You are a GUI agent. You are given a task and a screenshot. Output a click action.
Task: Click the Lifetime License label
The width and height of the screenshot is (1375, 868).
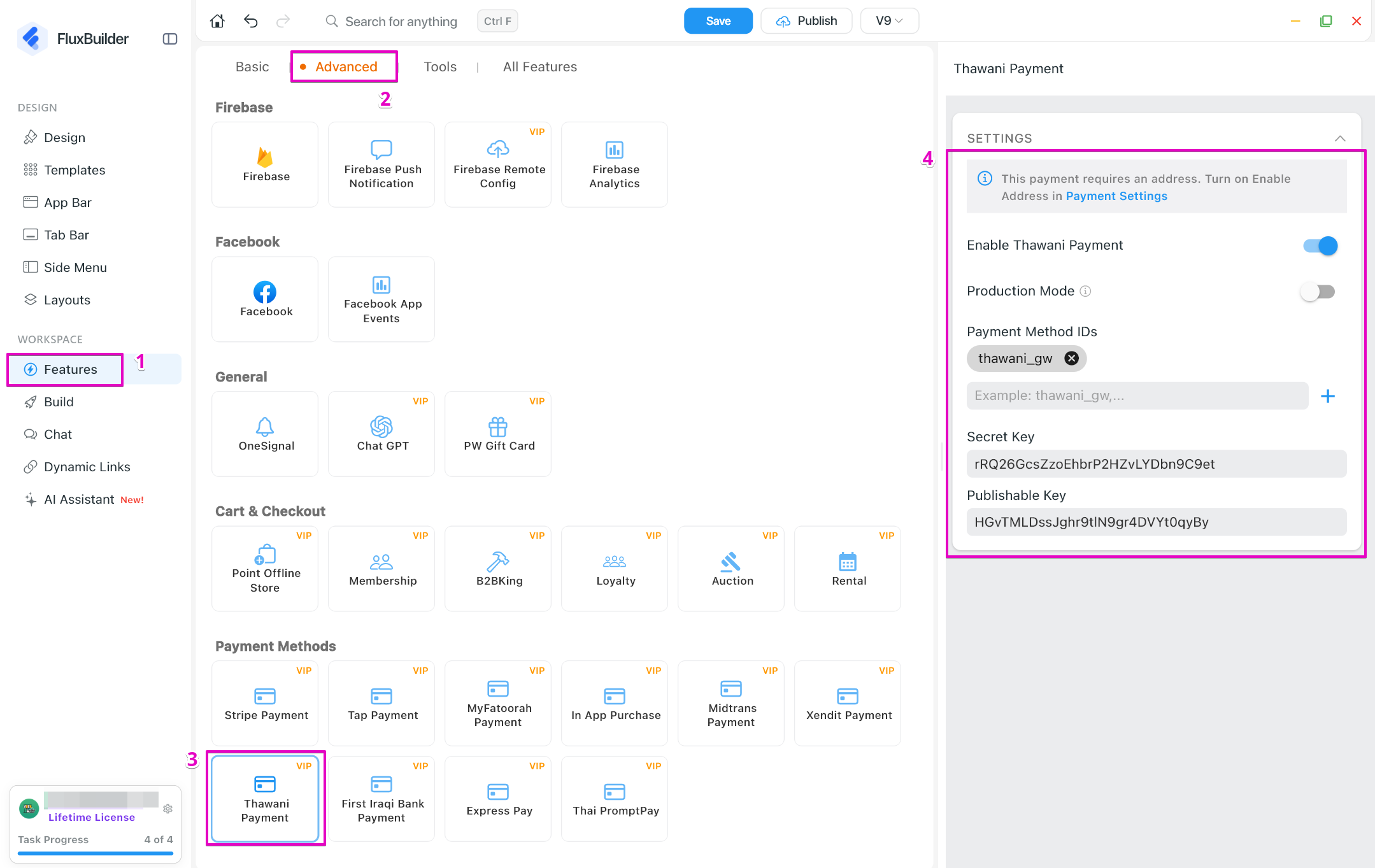(x=92, y=818)
